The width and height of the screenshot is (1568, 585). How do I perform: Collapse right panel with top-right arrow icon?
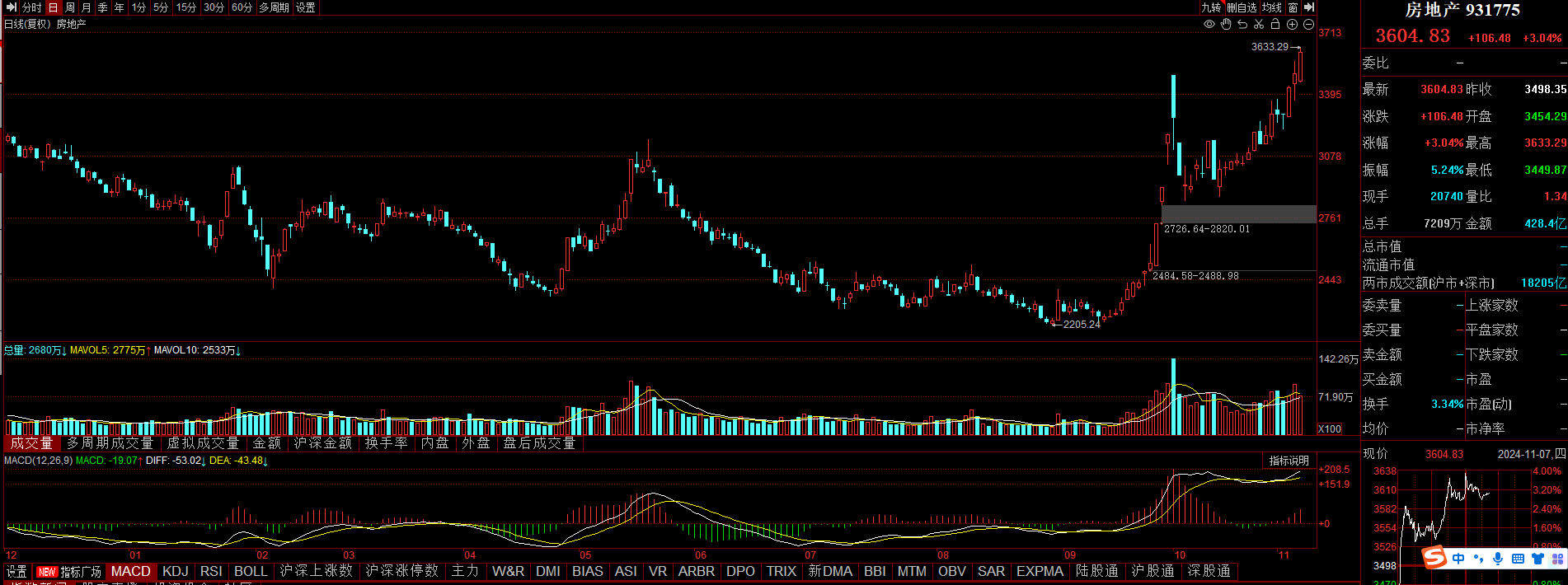tap(1309, 7)
